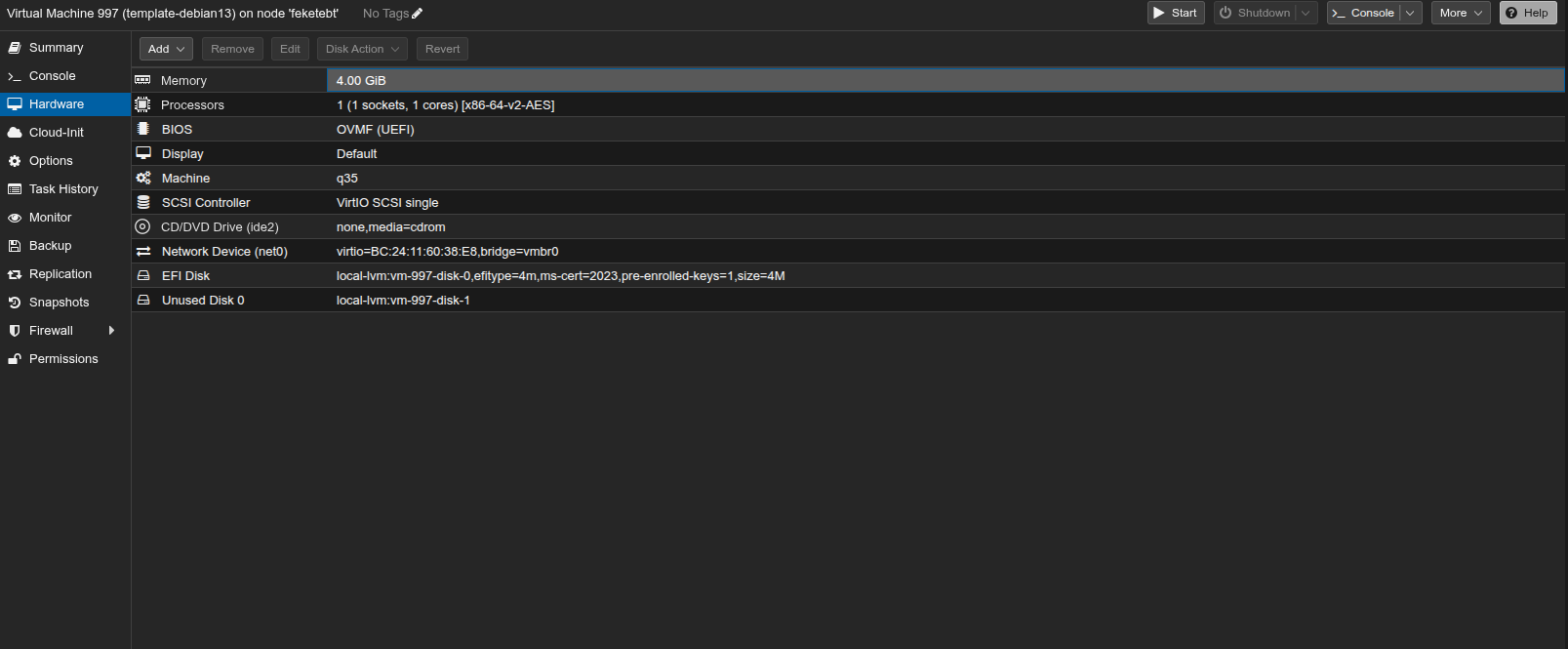Image resolution: width=1568 pixels, height=649 pixels.
Task: Open the Console main button
Action: tap(1364, 13)
